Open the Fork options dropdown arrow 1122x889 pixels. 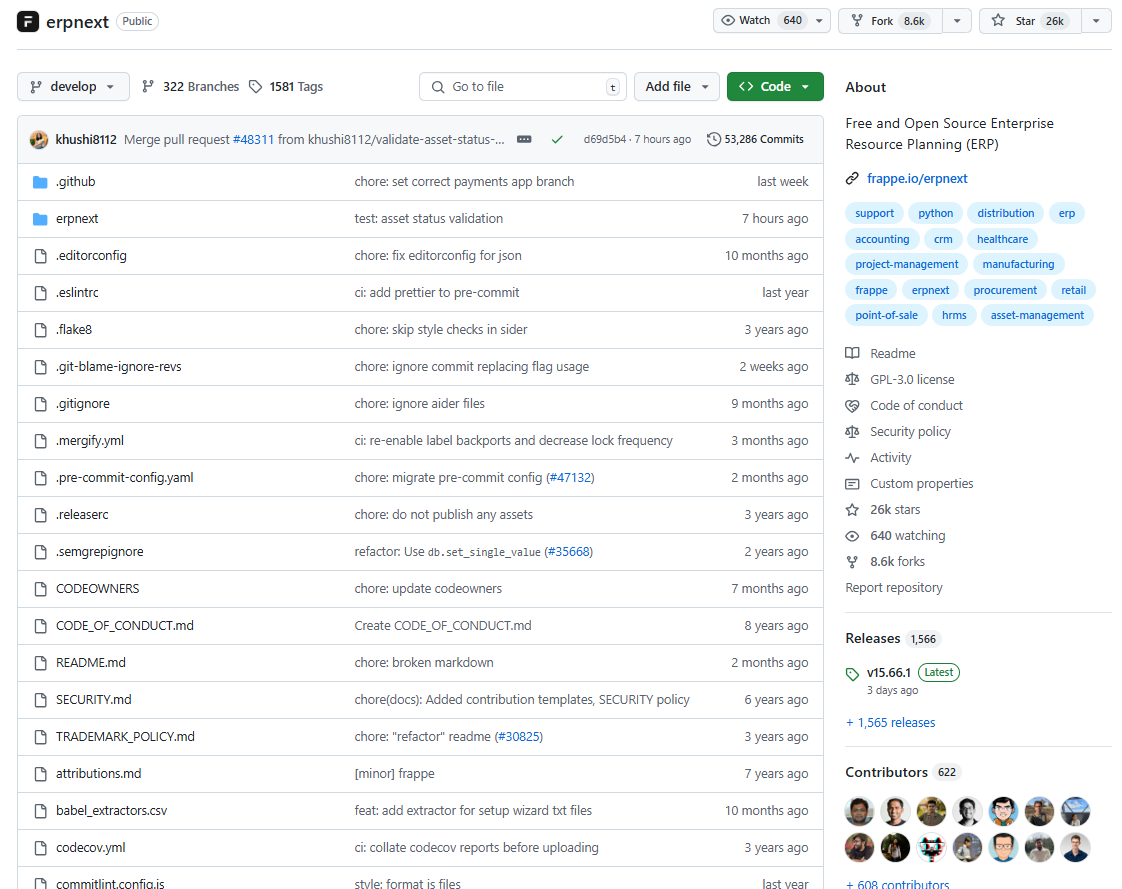[x=957, y=21]
